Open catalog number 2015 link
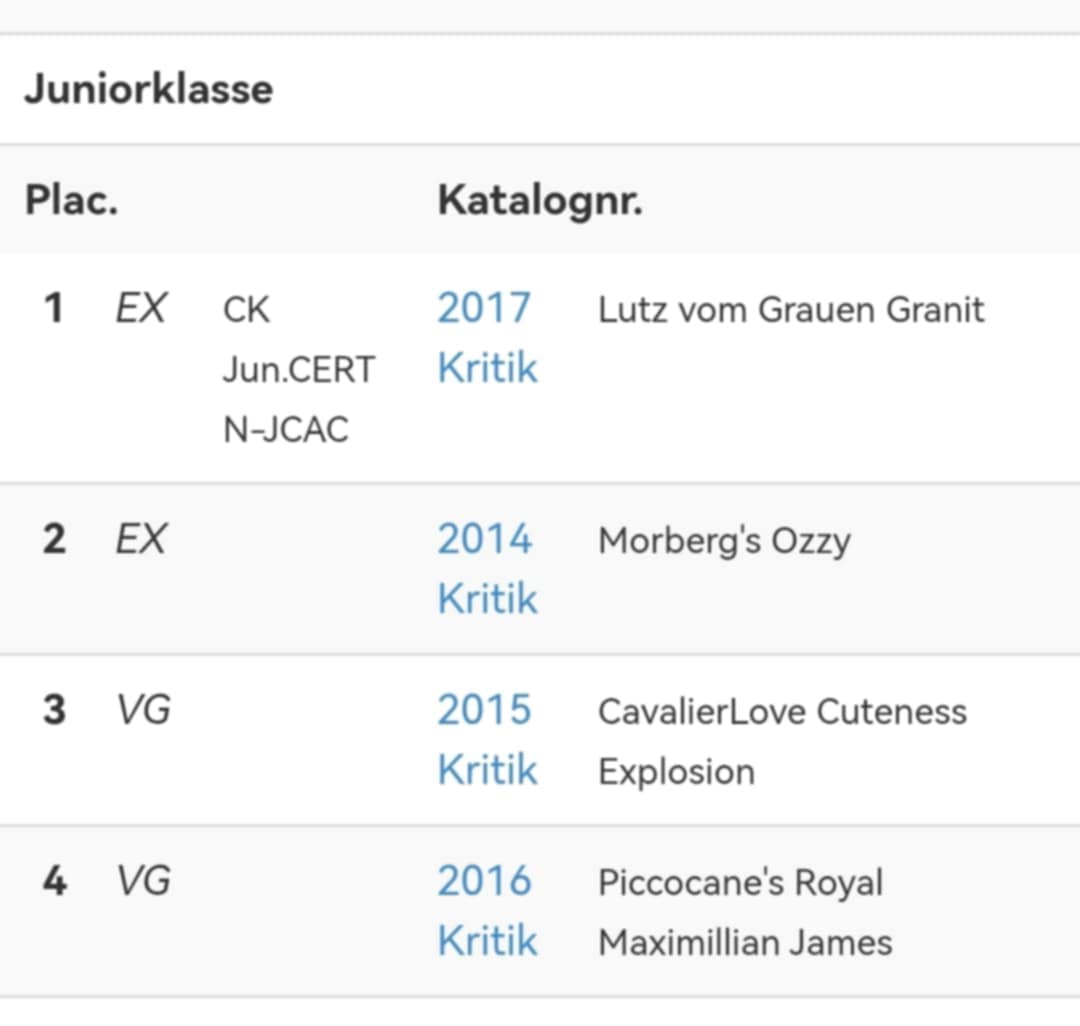This screenshot has height=1026, width=1080. 484,711
